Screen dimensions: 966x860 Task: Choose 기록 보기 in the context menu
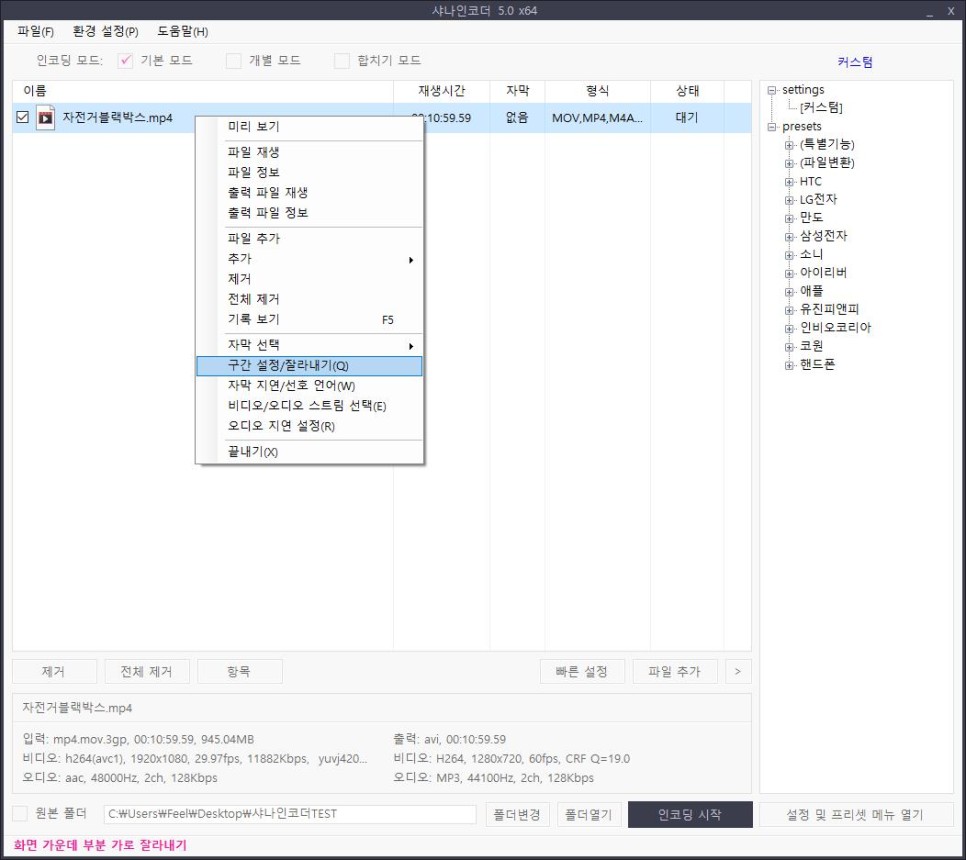pos(310,320)
